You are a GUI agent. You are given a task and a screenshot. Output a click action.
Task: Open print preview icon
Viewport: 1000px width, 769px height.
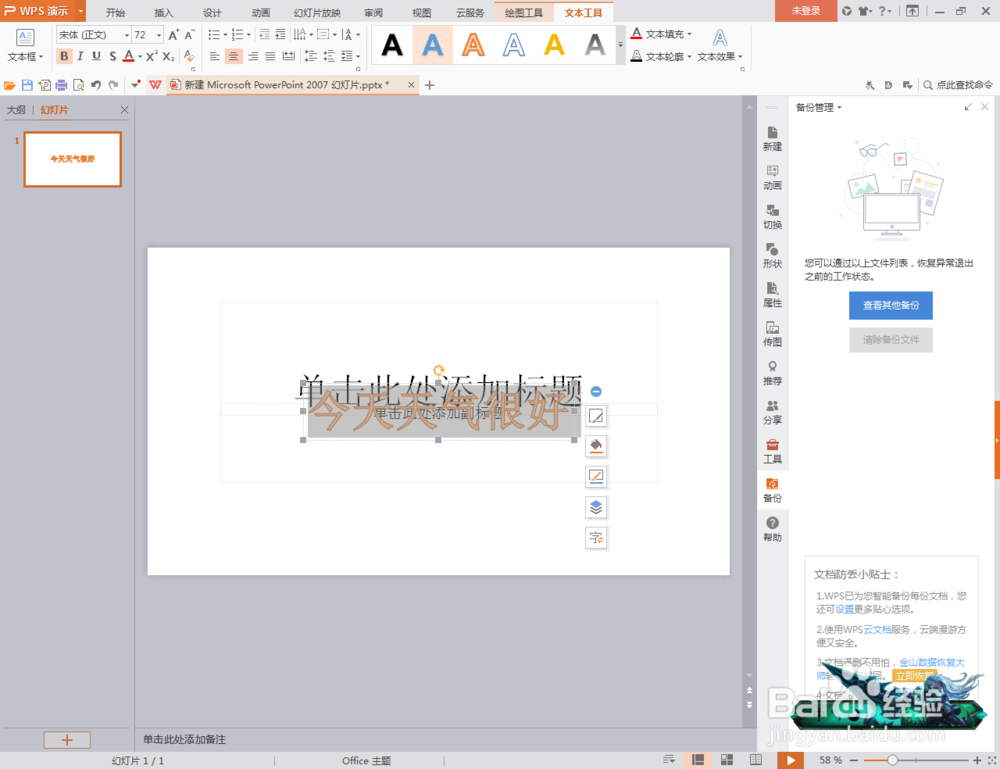pyautogui.click(x=78, y=85)
